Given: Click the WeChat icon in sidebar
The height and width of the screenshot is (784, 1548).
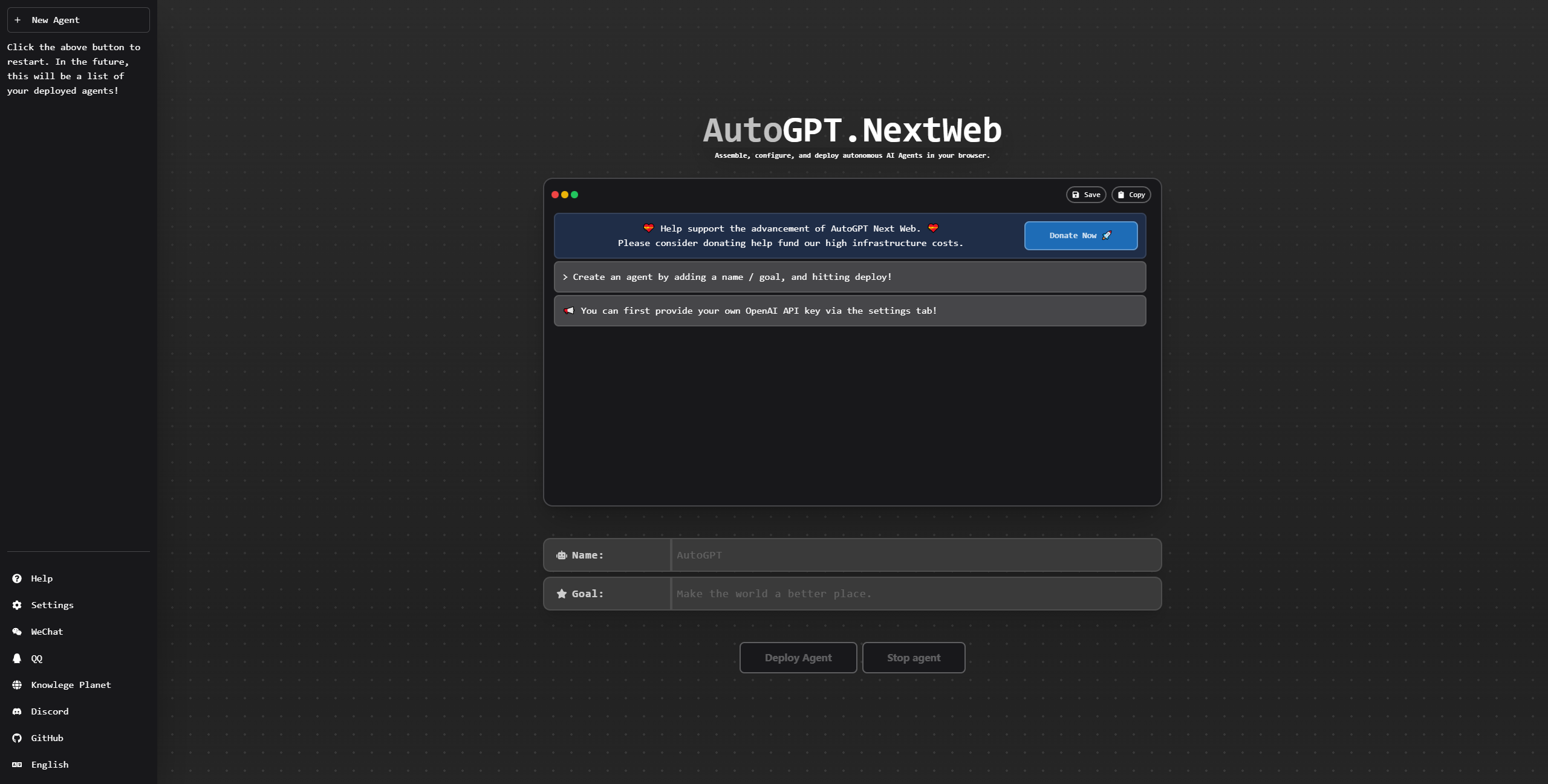Looking at the screenshot, I should click(17, 632).
